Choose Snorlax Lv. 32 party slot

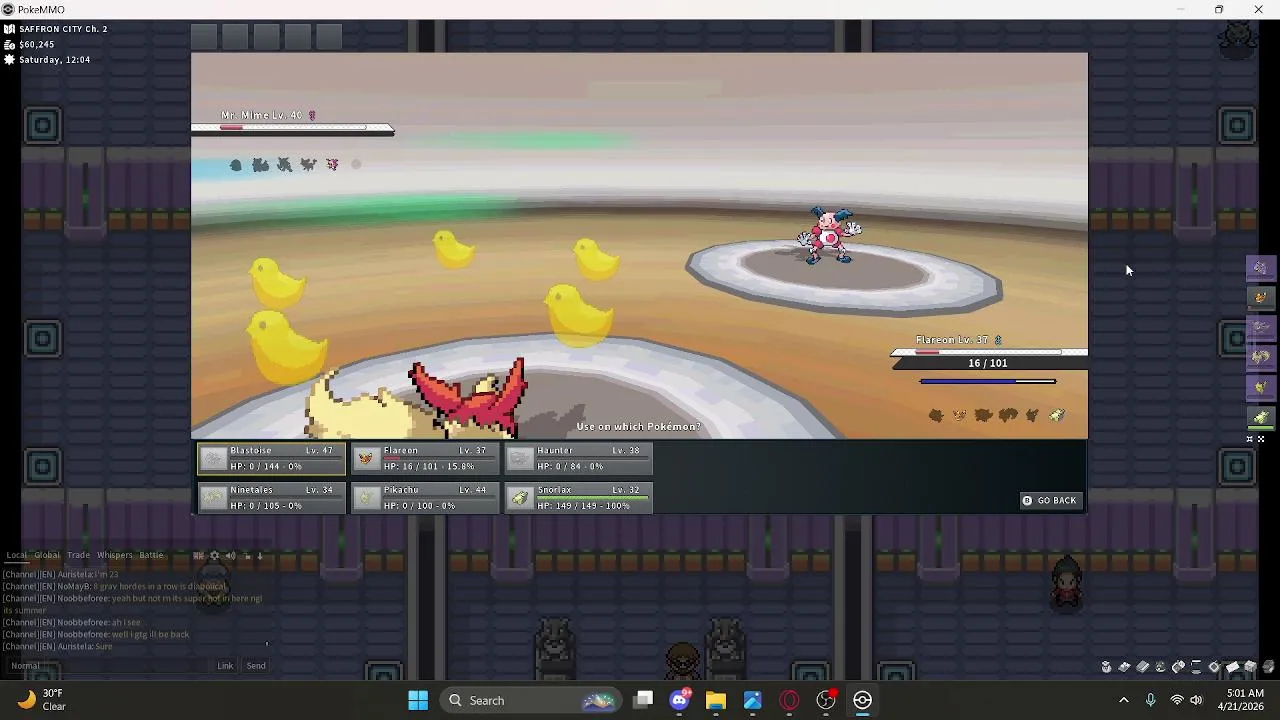579,498
